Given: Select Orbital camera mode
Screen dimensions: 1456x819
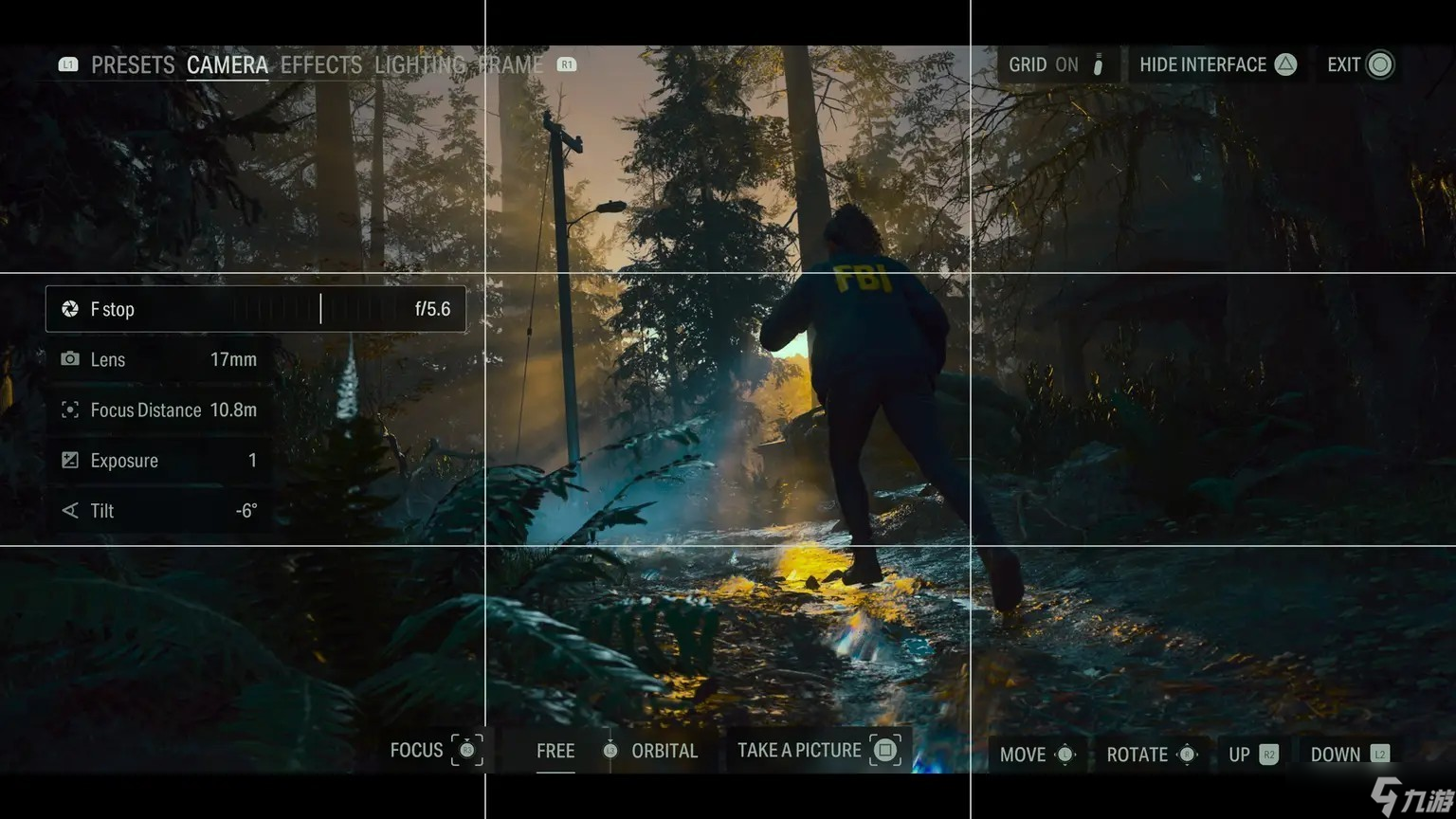Looking at the screenshot, I should [x=664, y=751].
